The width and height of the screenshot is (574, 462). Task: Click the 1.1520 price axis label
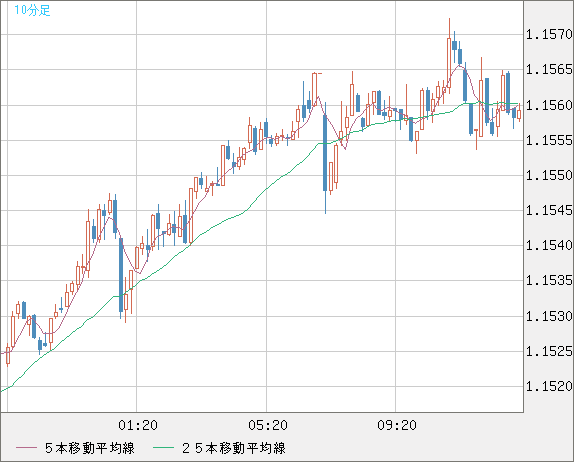(x=549, y=386)
